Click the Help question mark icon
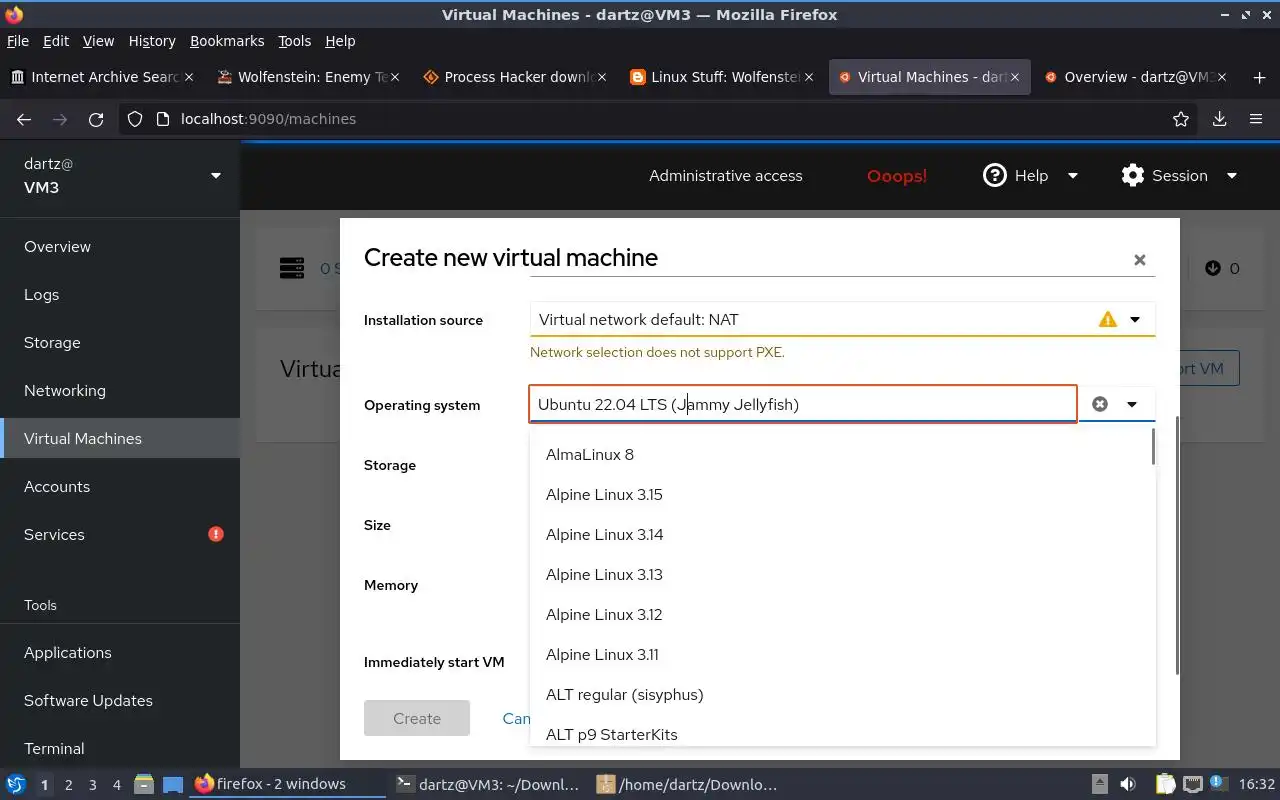This screenshot has width=1280, height=800. [x=994, y=176]
